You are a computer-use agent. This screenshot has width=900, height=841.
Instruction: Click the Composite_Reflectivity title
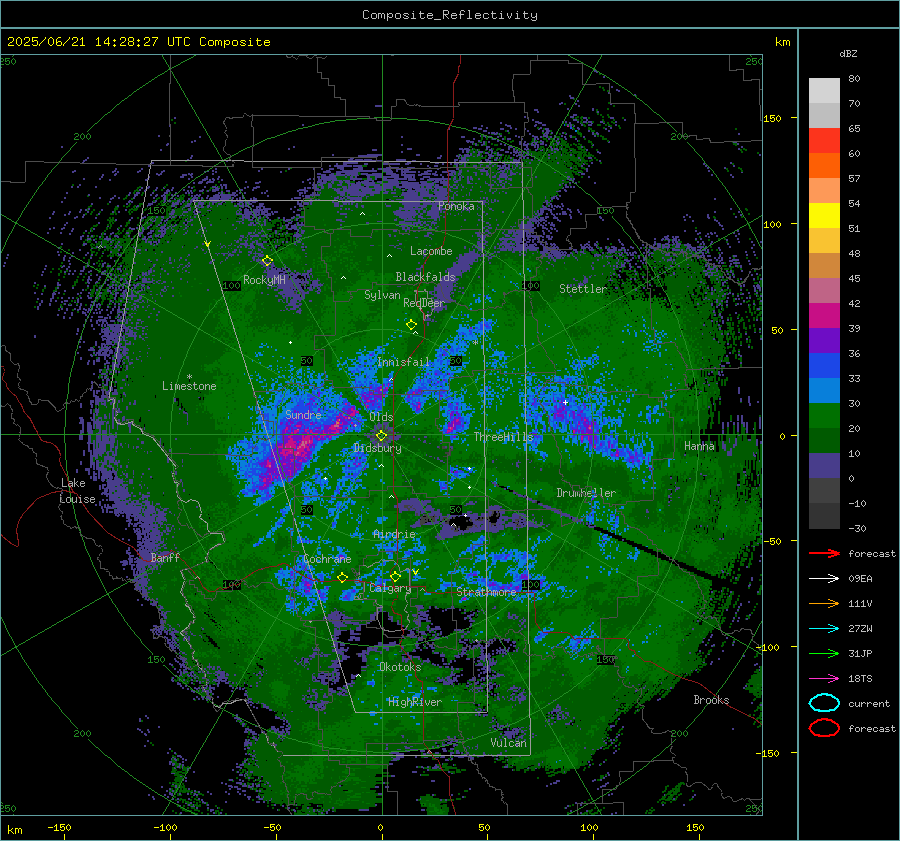click(450, 15)
